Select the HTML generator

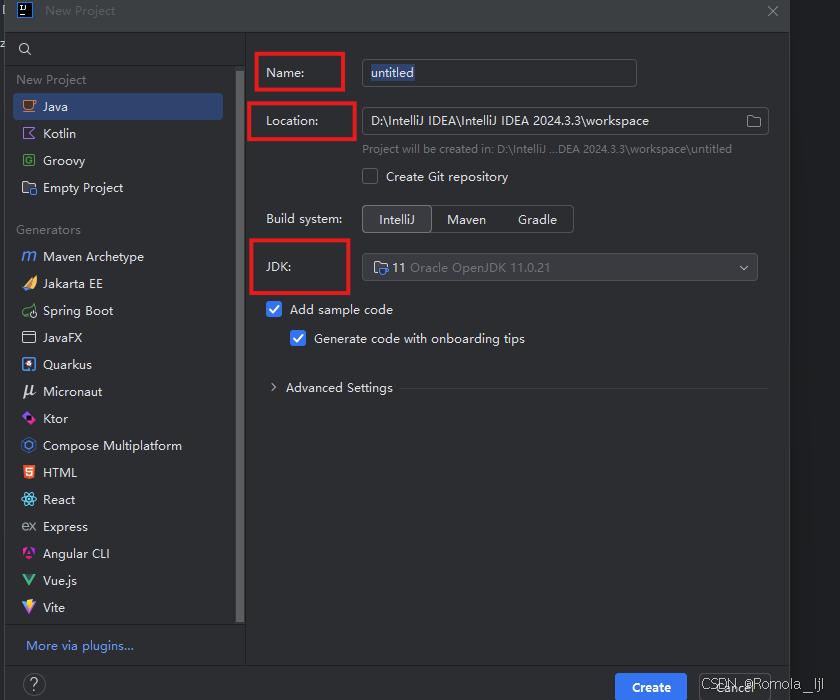(118, 472)
